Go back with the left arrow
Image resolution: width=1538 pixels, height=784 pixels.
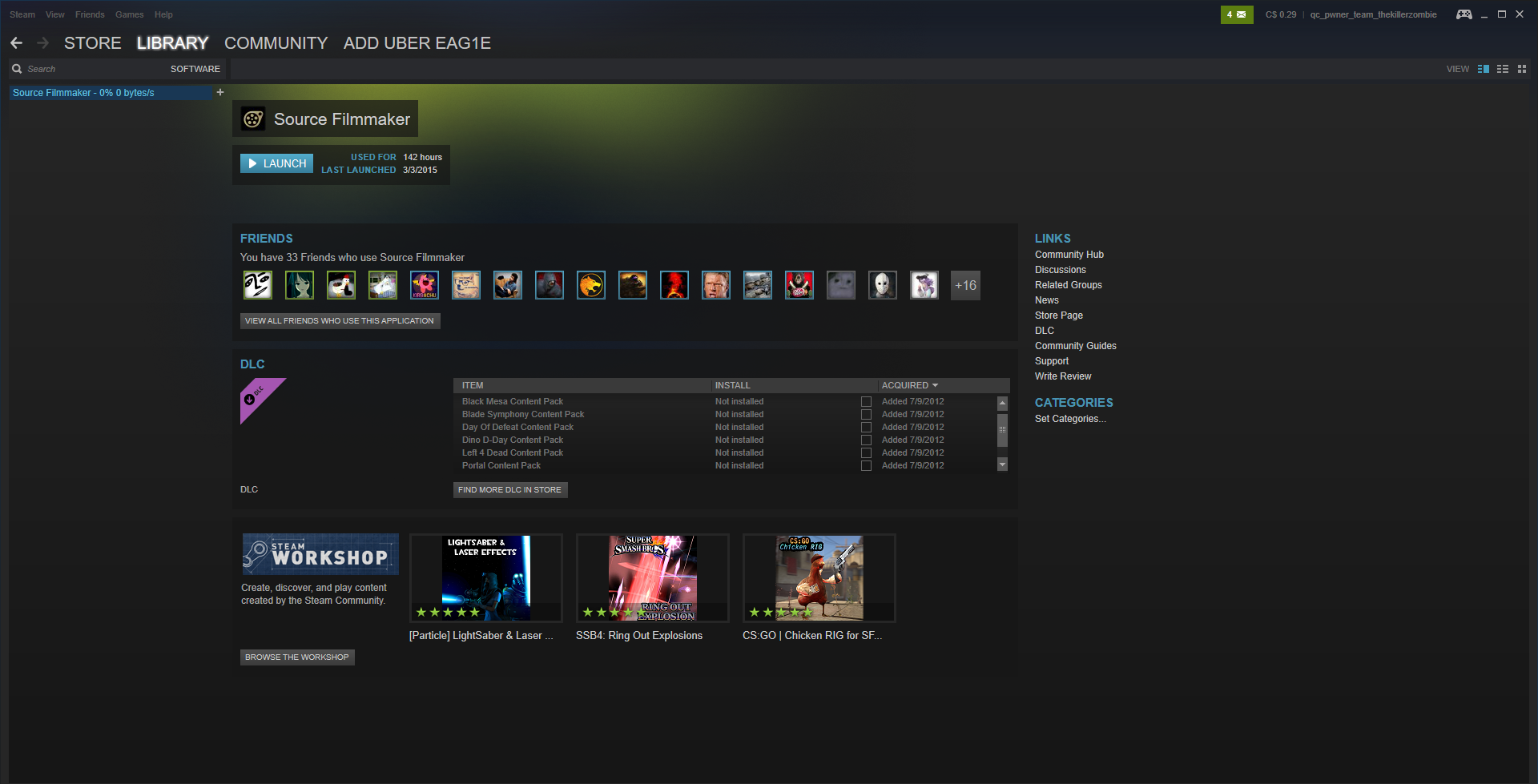tap(17, 43)
